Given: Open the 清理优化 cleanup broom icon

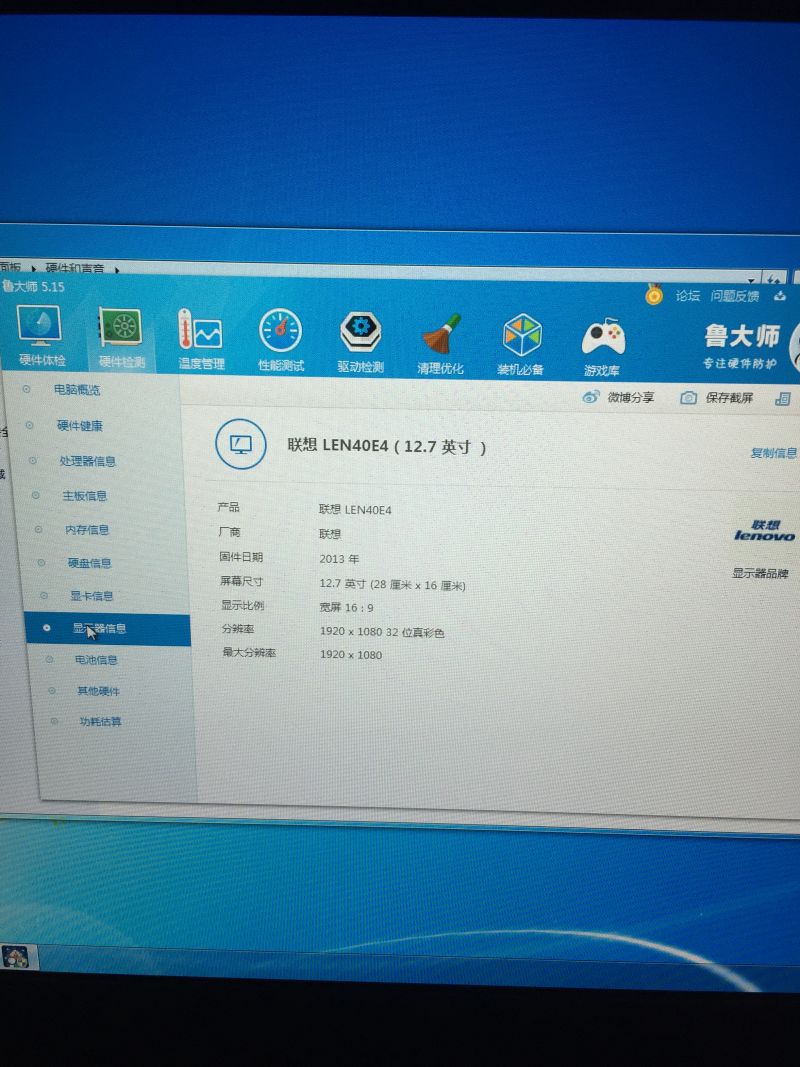Looking at the screenshot, I should pos(440,344).
